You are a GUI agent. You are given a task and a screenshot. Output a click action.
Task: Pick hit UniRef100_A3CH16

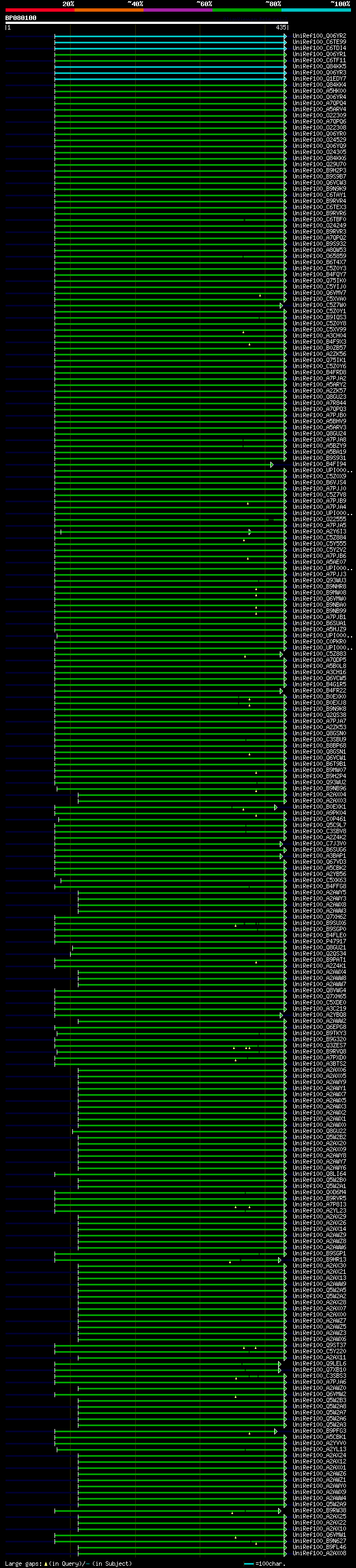[x=319, y=672]
